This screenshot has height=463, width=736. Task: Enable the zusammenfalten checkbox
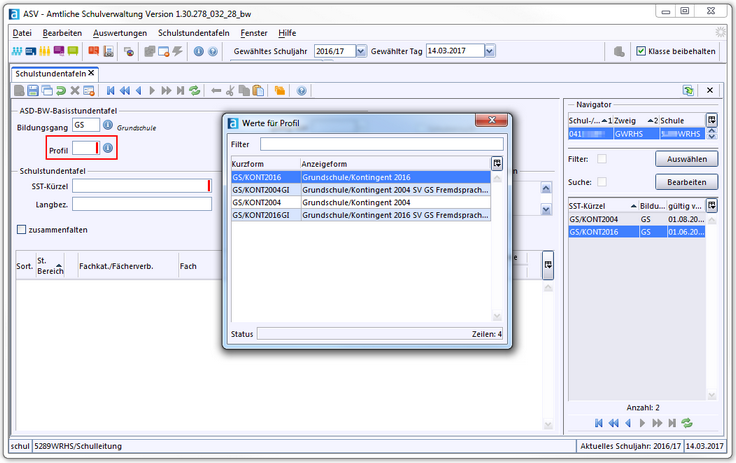[x=22, y=229]
